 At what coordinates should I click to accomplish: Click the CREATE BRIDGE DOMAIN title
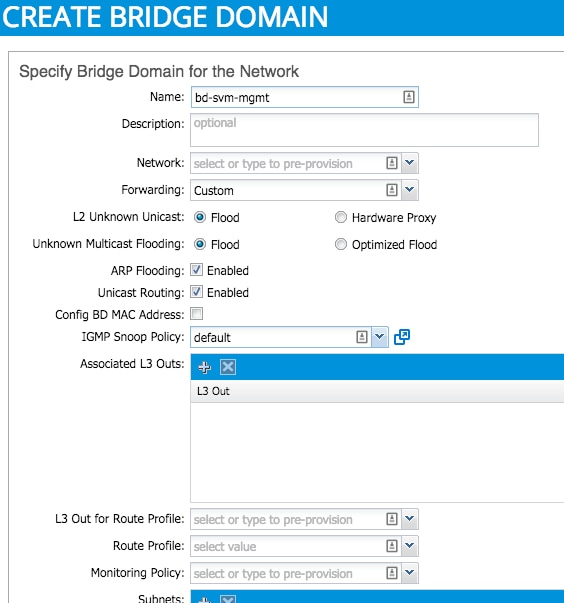pos(165,17)
